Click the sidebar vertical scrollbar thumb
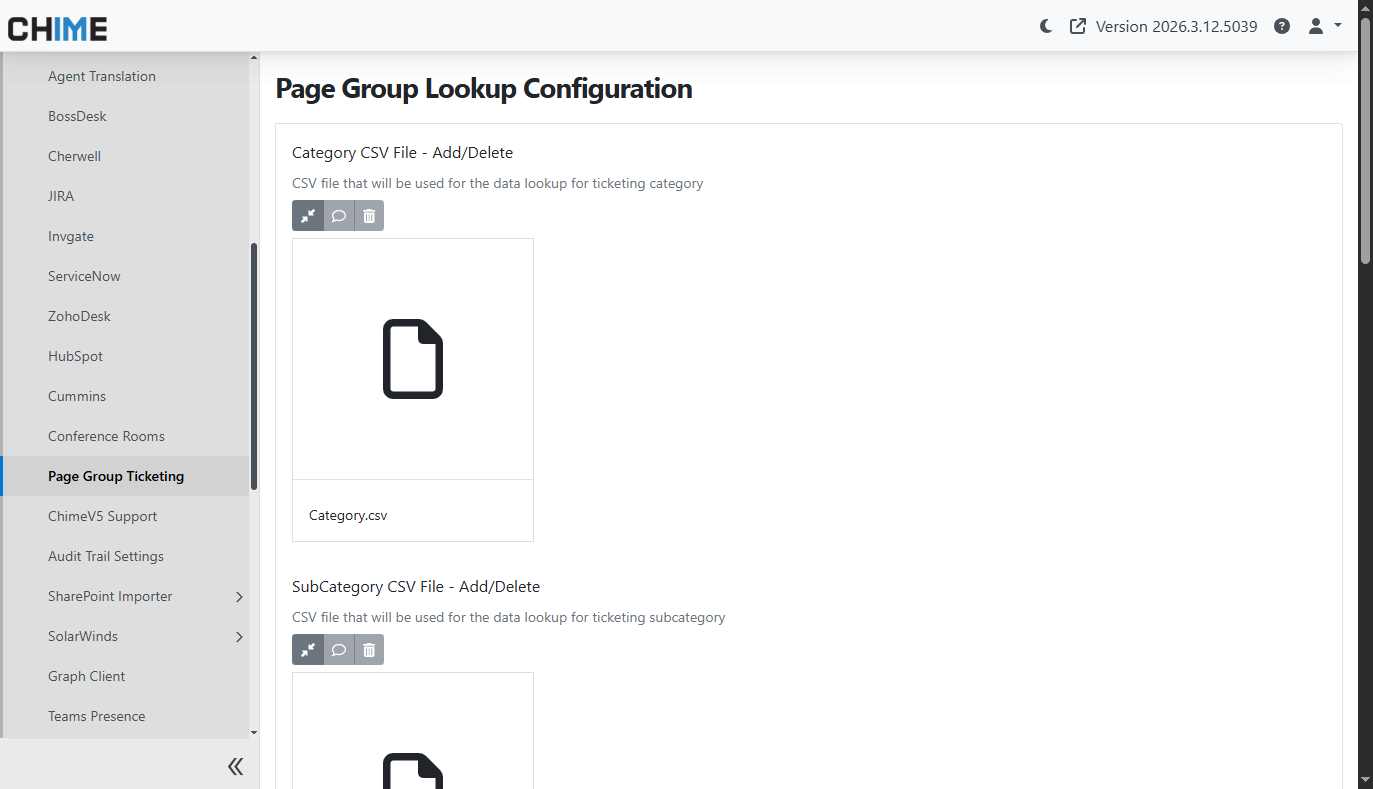The height and width of the screenshot is (789, 1373). point(254,365)
